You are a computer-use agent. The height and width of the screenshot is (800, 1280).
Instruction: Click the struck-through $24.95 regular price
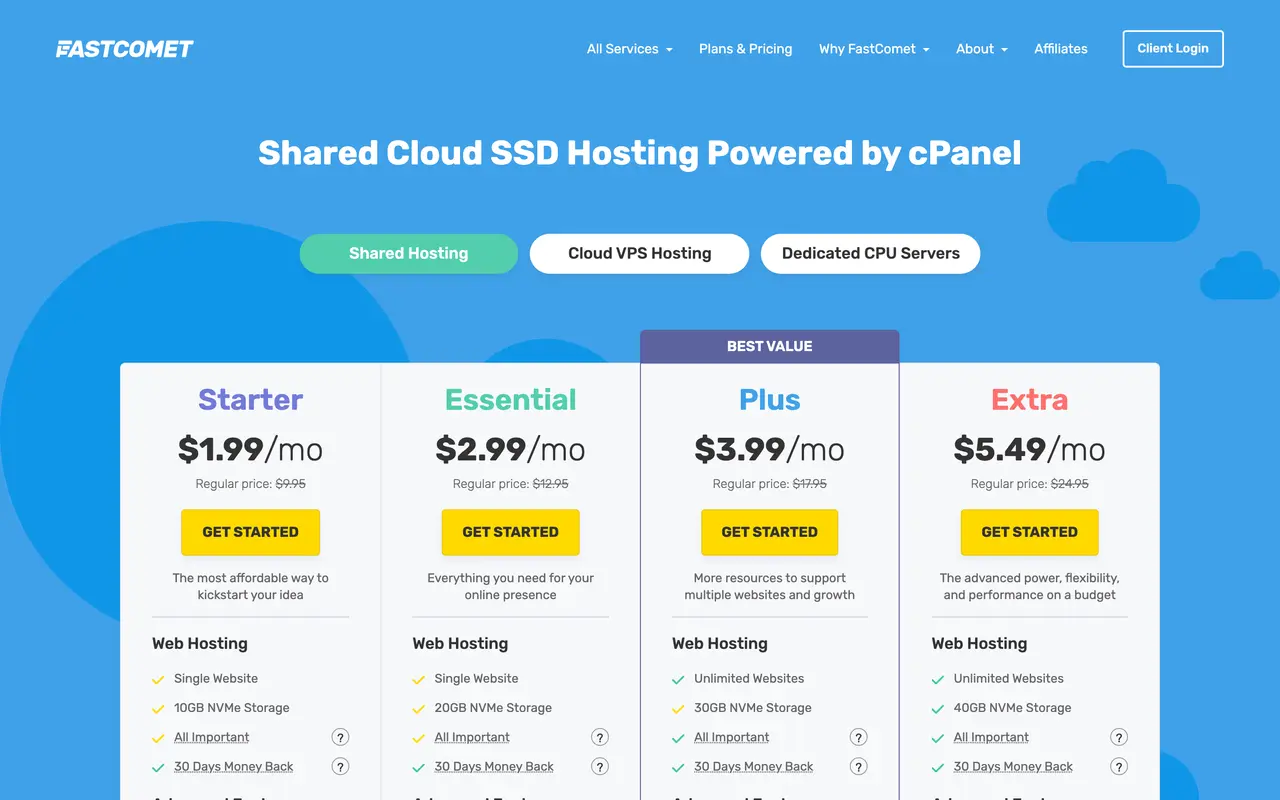point(1069,484)
